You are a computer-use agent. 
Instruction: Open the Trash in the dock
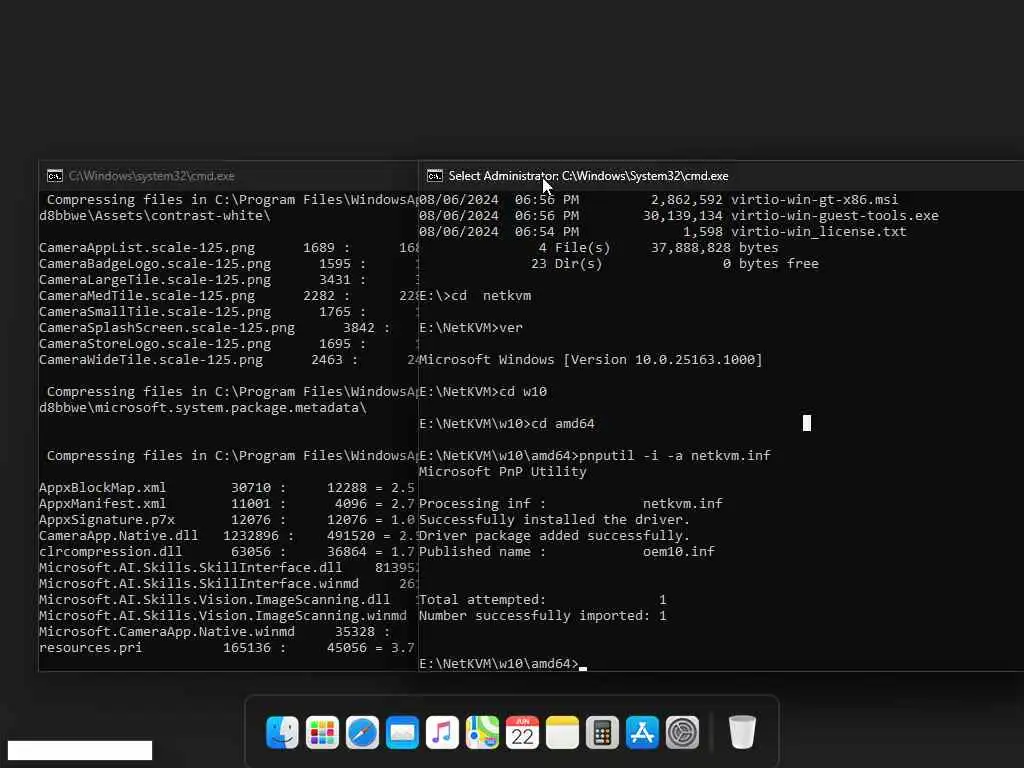742,732
